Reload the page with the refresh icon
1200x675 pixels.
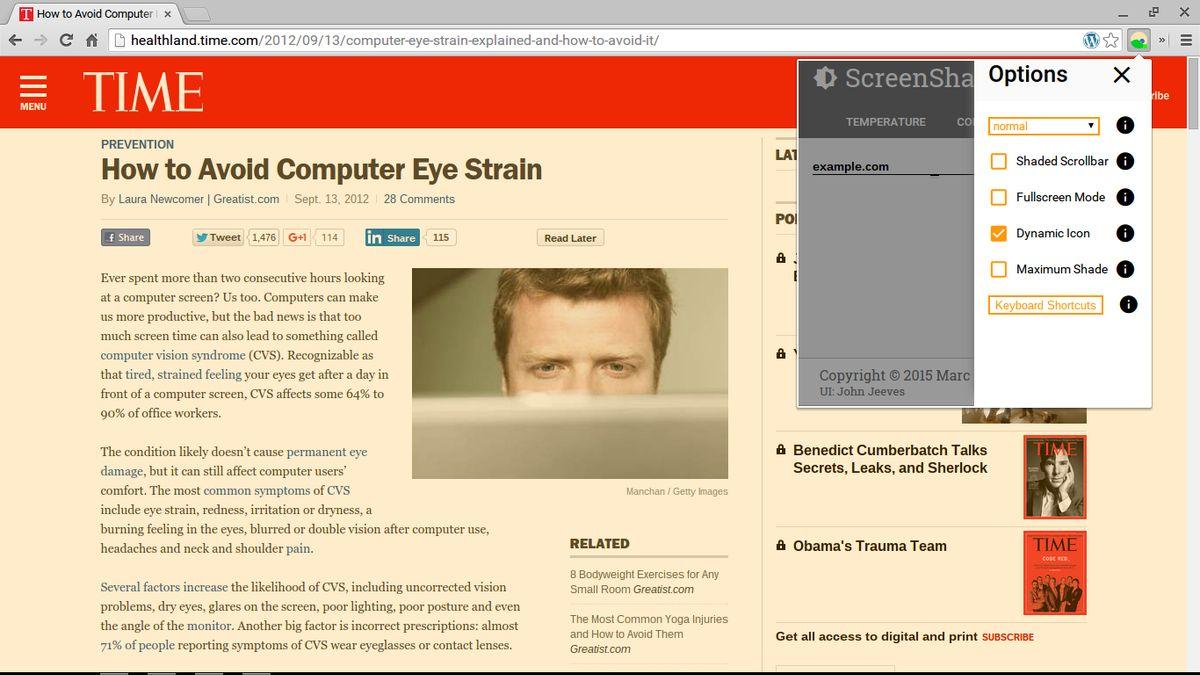pyautogui.click(x=66, y=40)
